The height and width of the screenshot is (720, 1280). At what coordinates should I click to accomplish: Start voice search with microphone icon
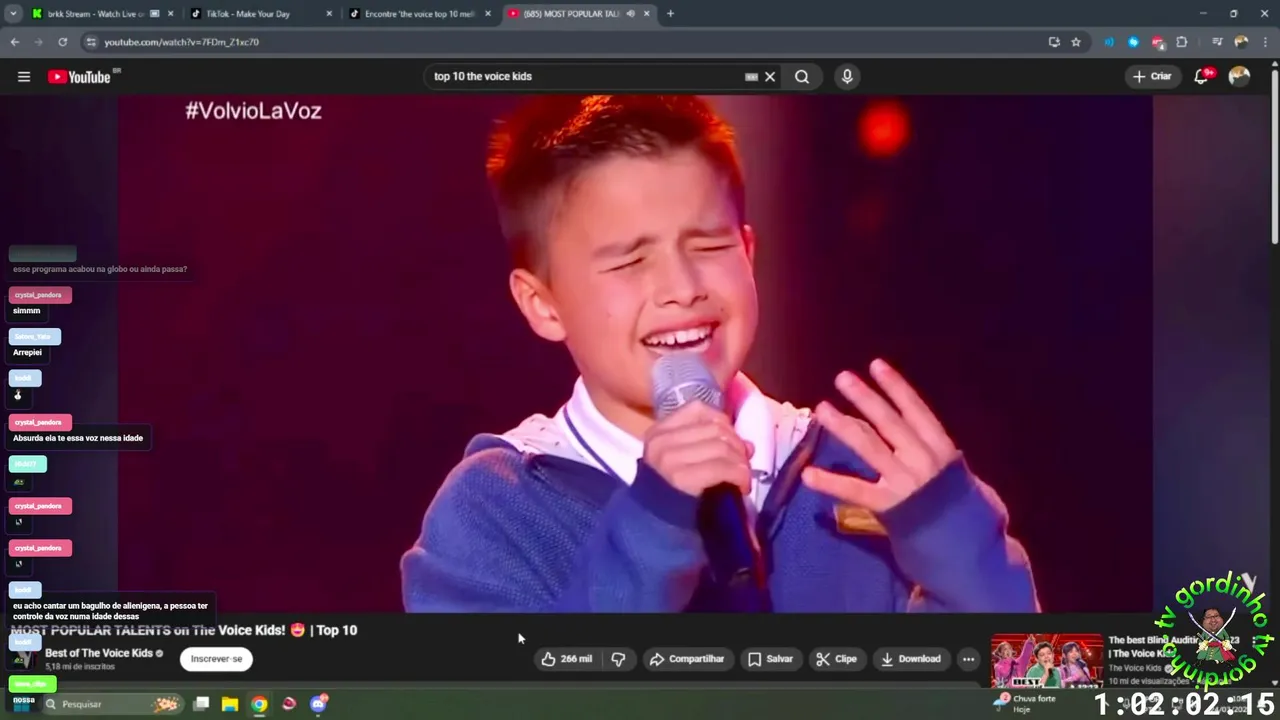coord(847,77)
